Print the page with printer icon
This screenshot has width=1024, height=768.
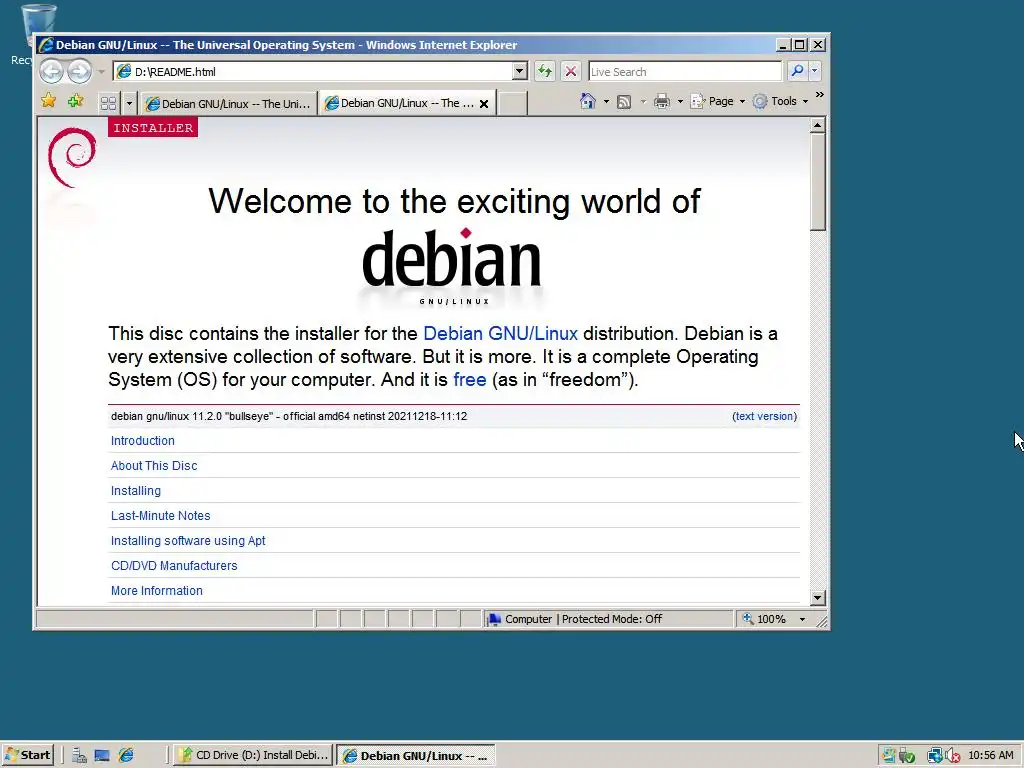pos(662,101)
